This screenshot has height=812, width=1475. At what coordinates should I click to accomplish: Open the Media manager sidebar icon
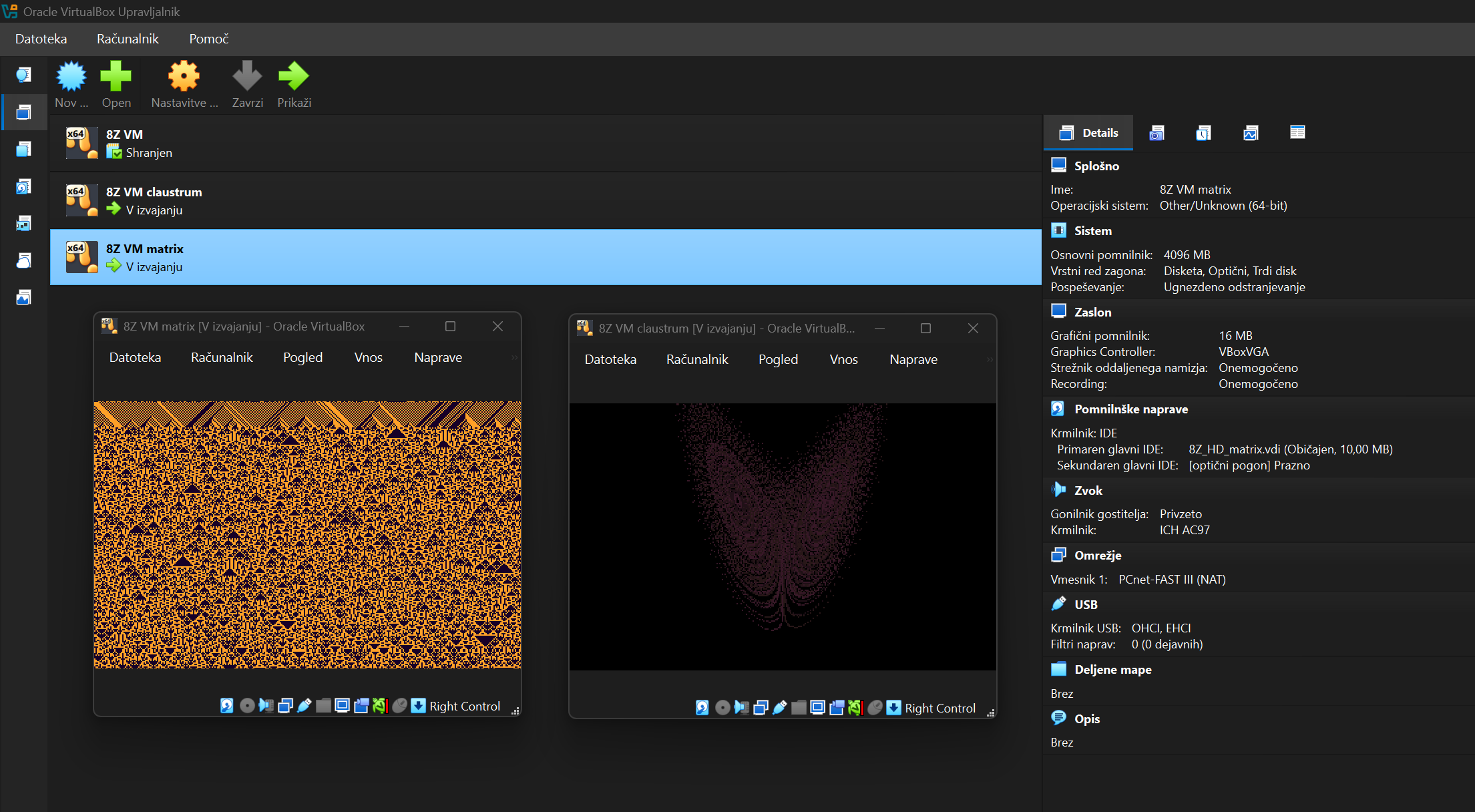(x=23, y=186)
